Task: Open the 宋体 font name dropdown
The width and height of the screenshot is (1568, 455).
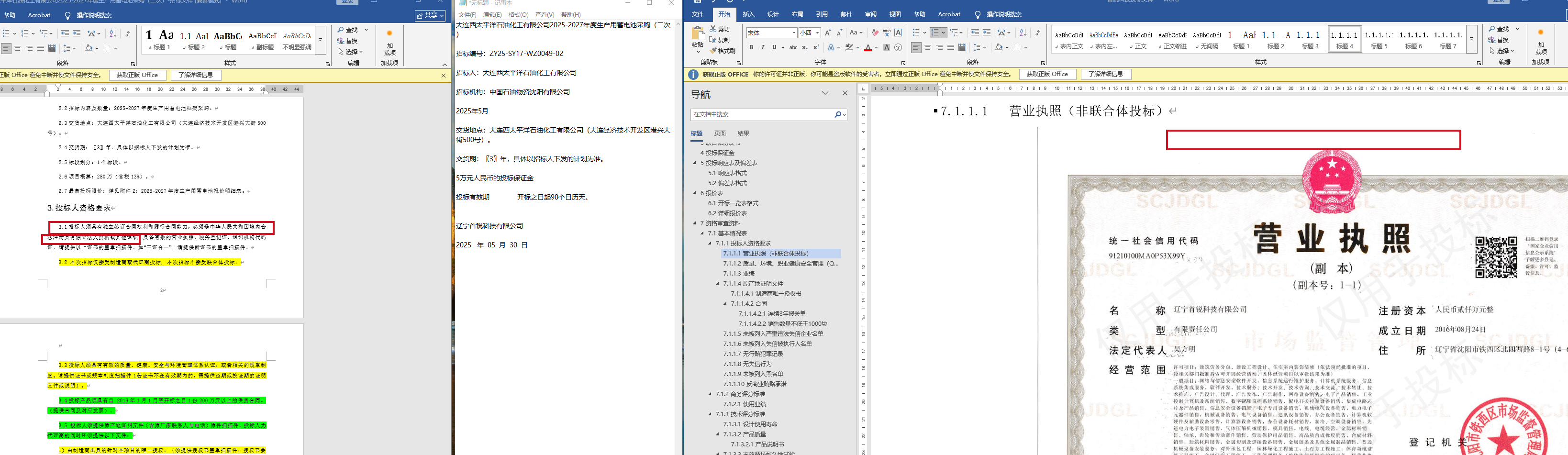Action: pos(794,33)
